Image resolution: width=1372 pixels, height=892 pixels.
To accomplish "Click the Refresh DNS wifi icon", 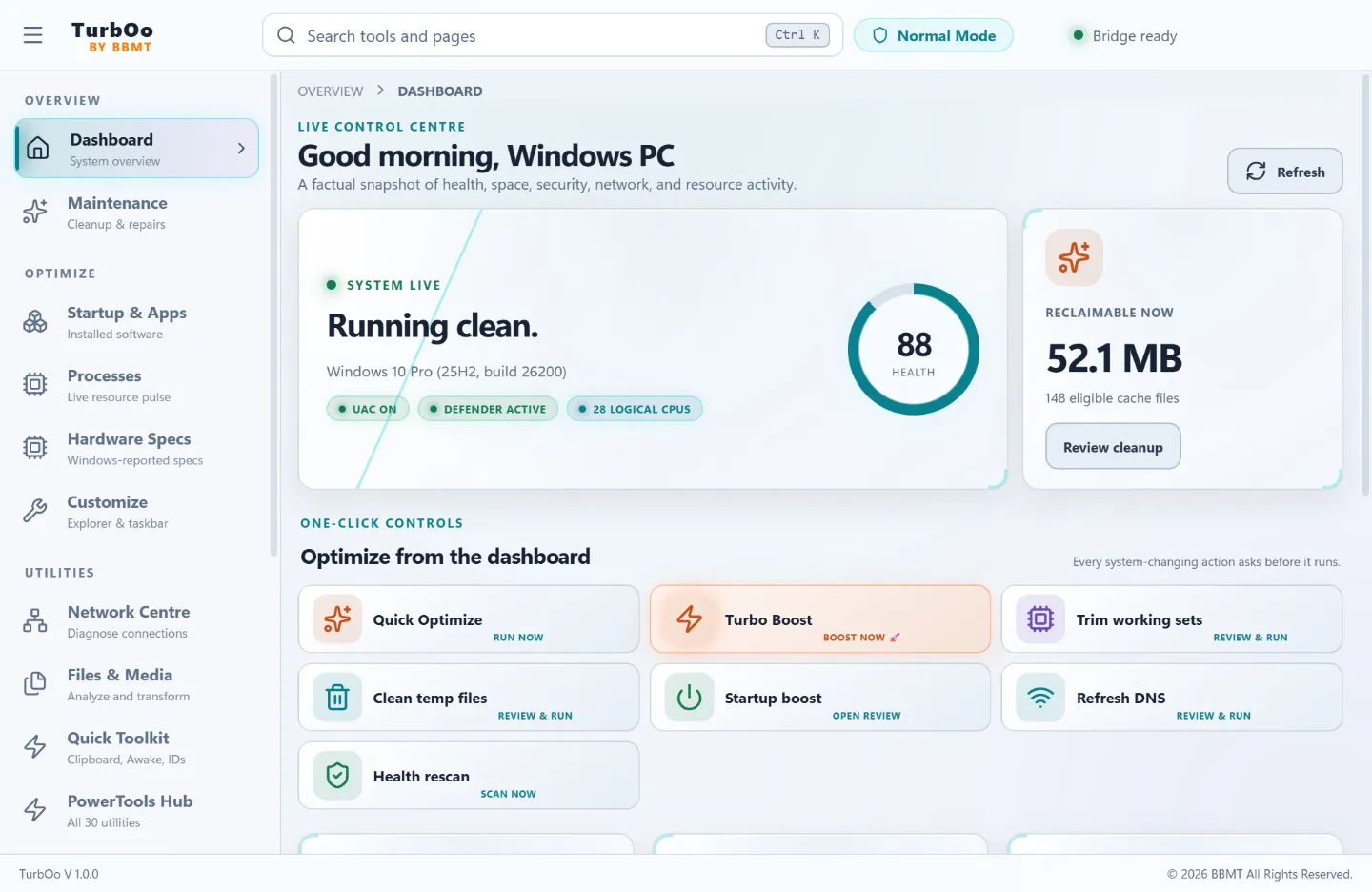I will point(1040,698).
